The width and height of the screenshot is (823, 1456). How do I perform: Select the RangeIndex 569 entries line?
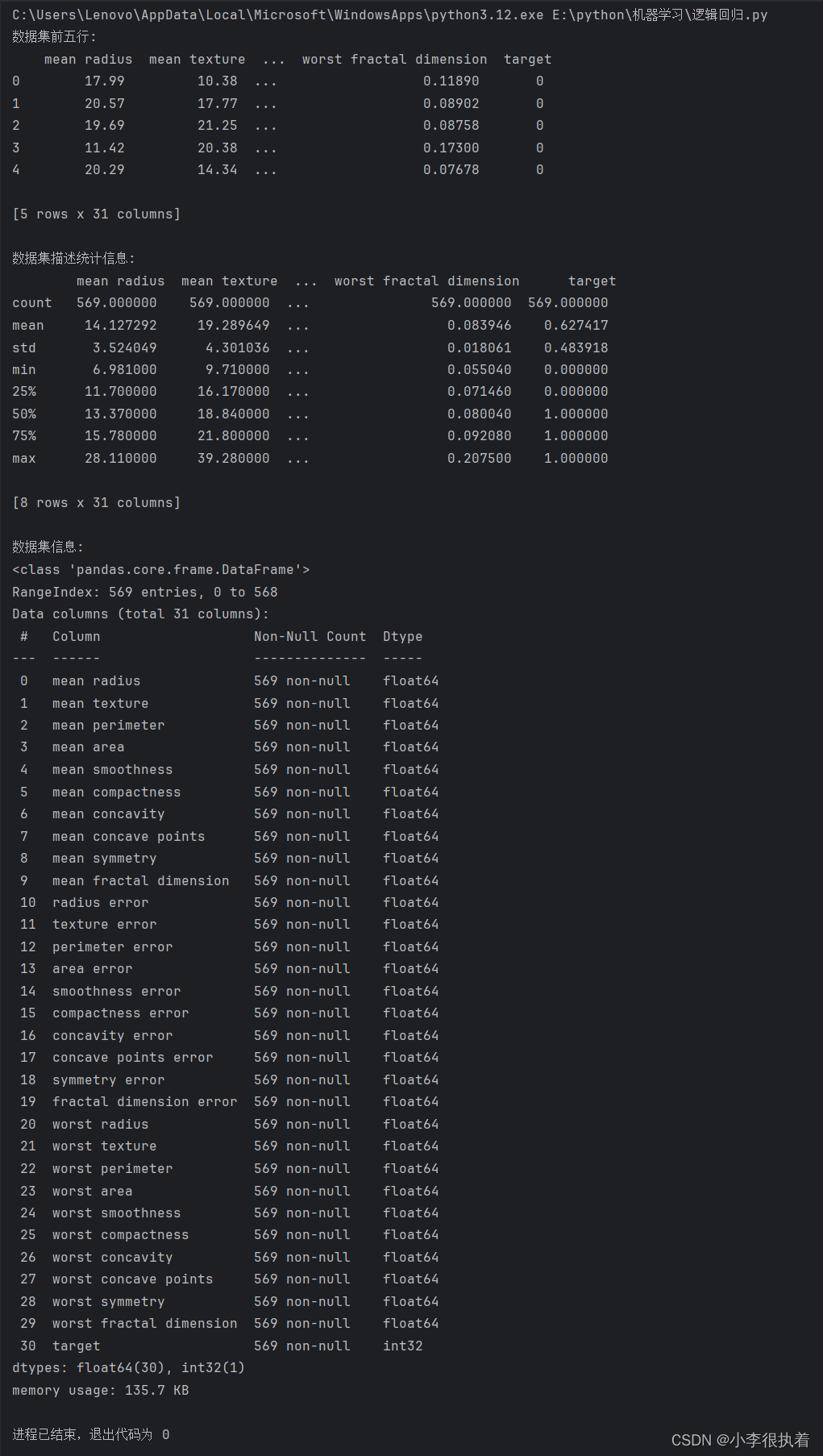point(144,592)
